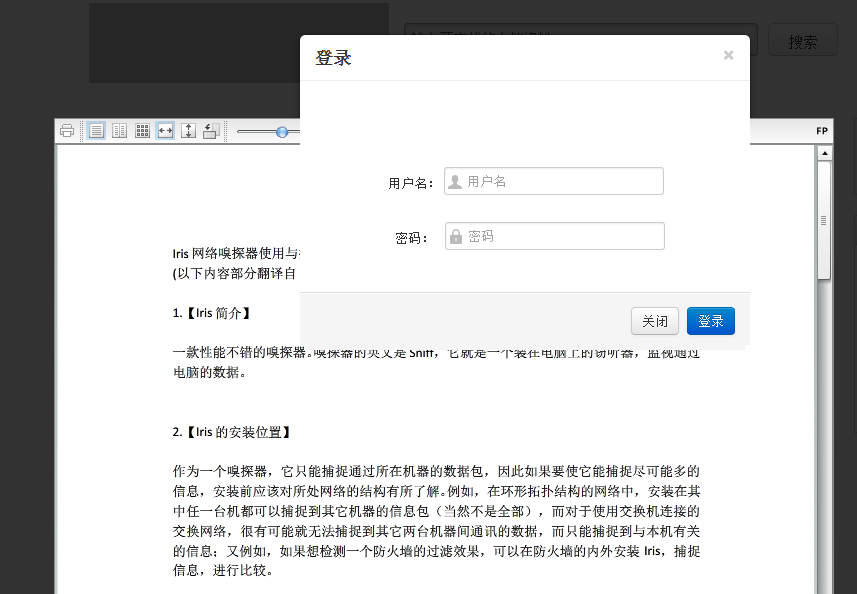857x594 pixels.
Task: Select two-page view mode icon
Action: [x=119, y=131]
